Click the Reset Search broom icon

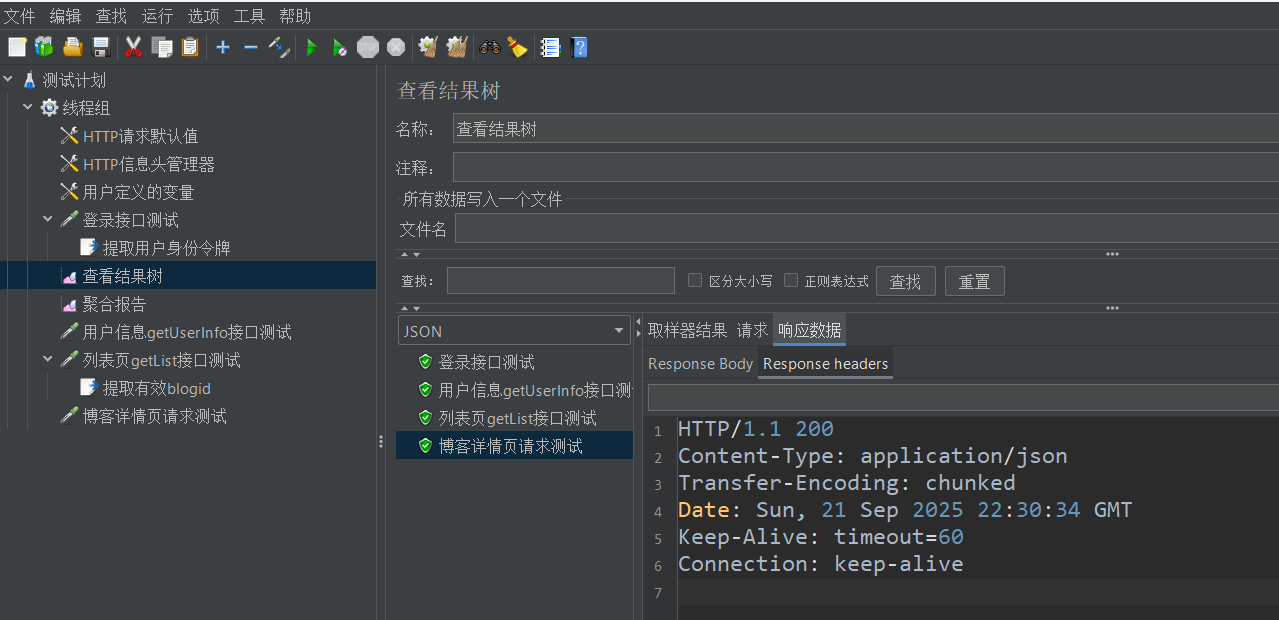pos(517,47)
